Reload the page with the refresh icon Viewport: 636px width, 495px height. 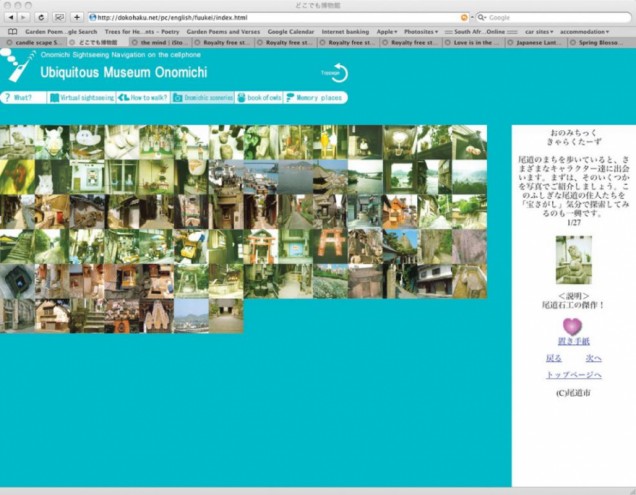click(41, 17)
